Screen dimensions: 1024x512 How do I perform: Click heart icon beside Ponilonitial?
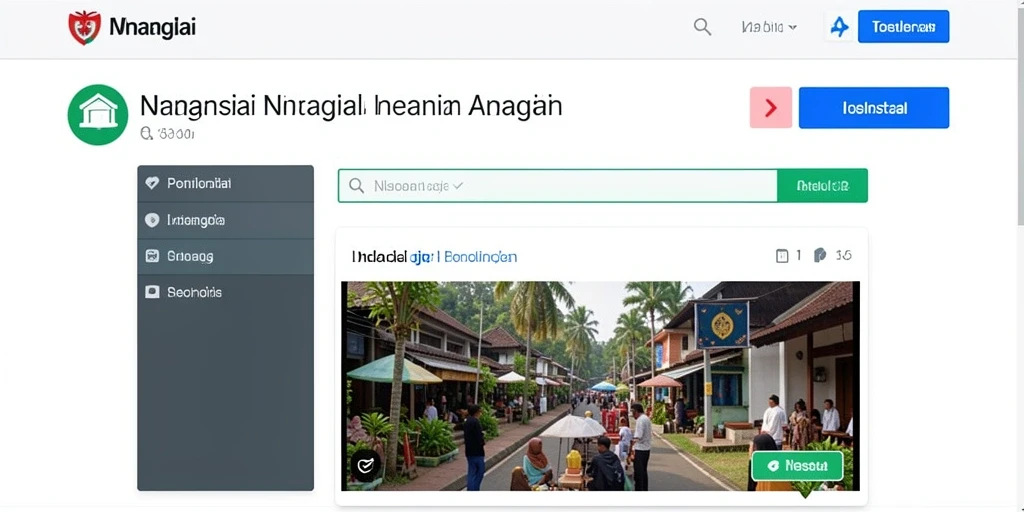pos(152,184)
